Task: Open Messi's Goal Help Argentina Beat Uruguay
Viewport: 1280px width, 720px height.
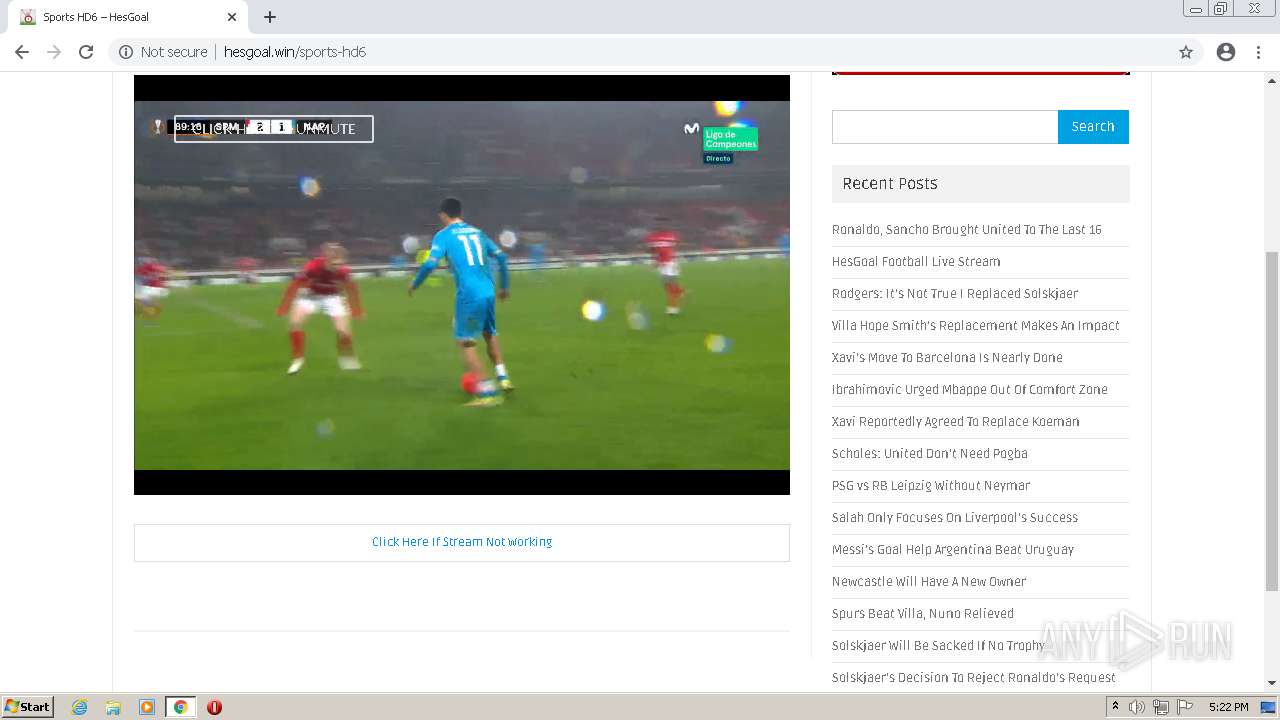Action: point(953,550)
